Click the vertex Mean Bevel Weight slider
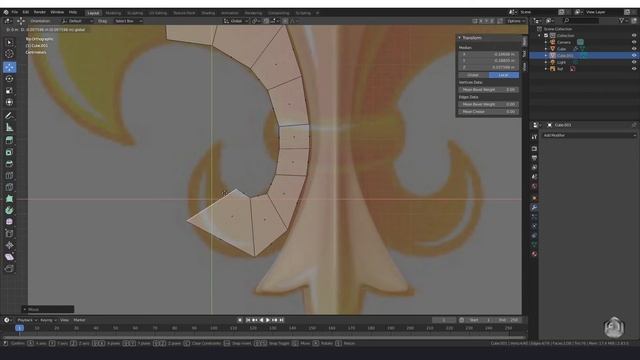 coord(489,89)
